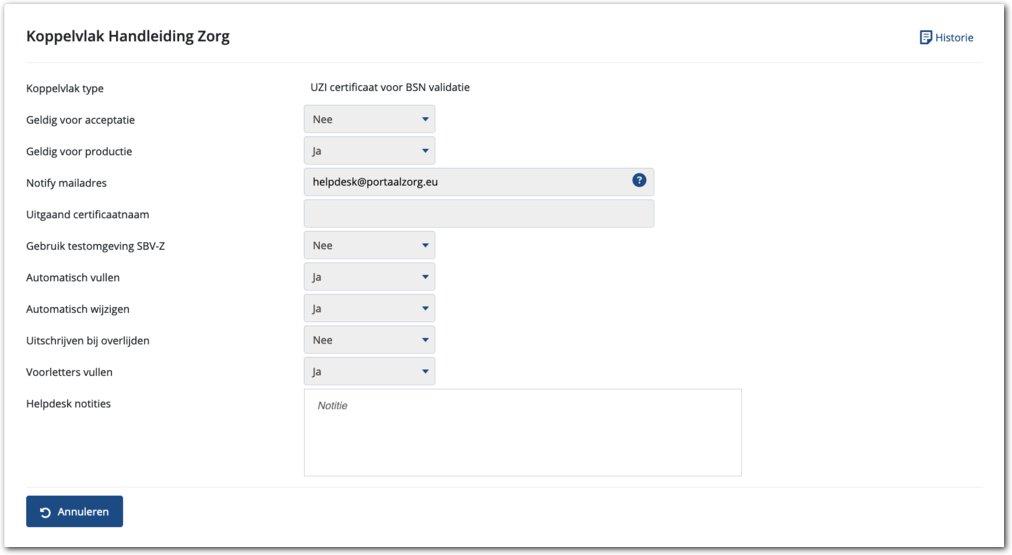Click the Helpdesk notities label
Viewport: 1012px width, 555px height.
coord(68,404)
